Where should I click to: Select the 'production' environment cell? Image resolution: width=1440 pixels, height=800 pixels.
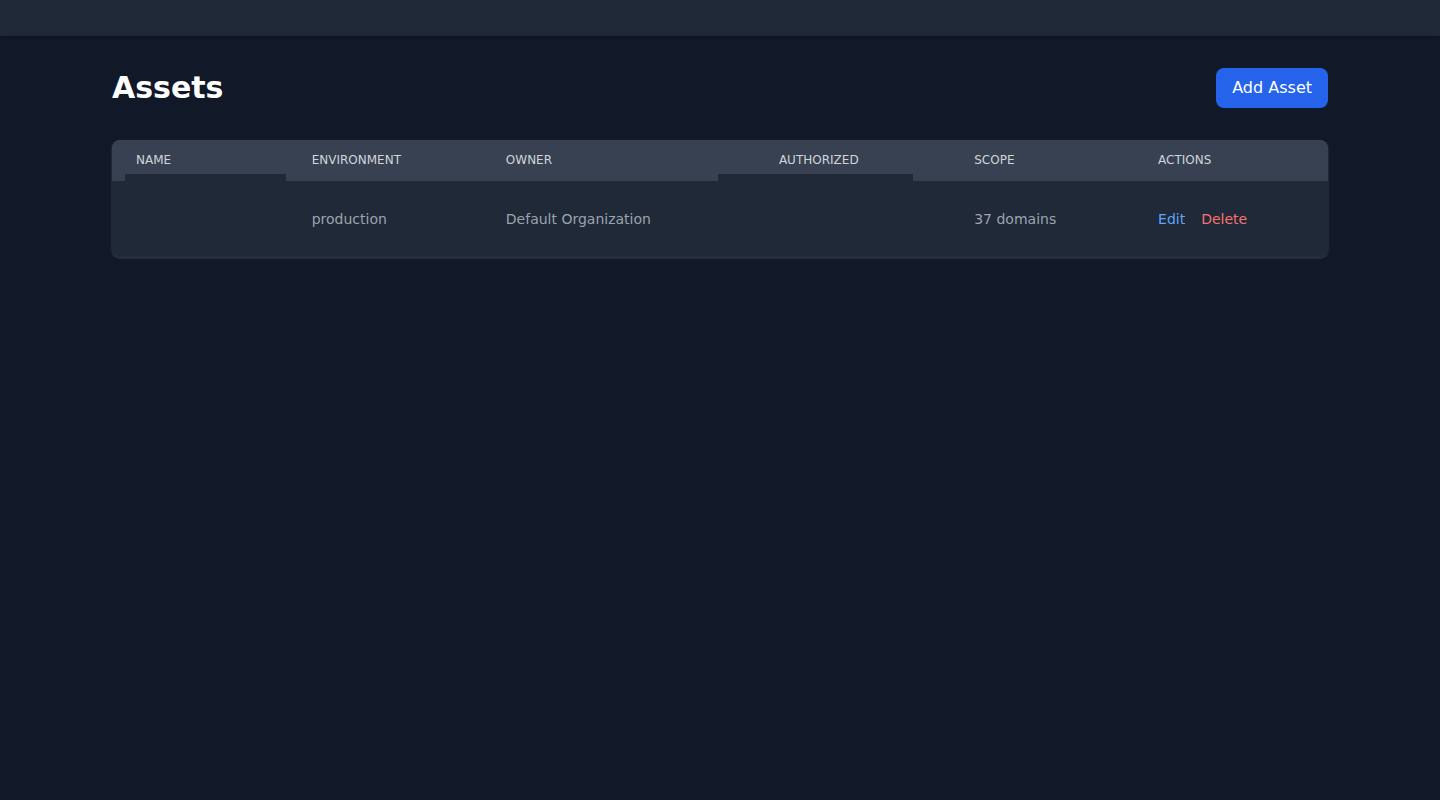(349, 219)
